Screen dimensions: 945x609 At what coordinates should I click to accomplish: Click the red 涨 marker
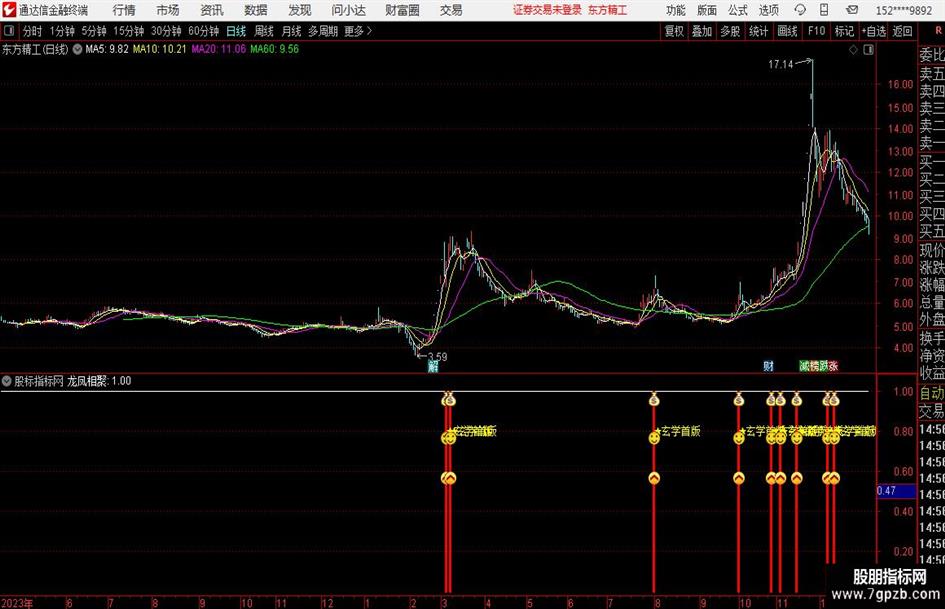pos(833,366)
